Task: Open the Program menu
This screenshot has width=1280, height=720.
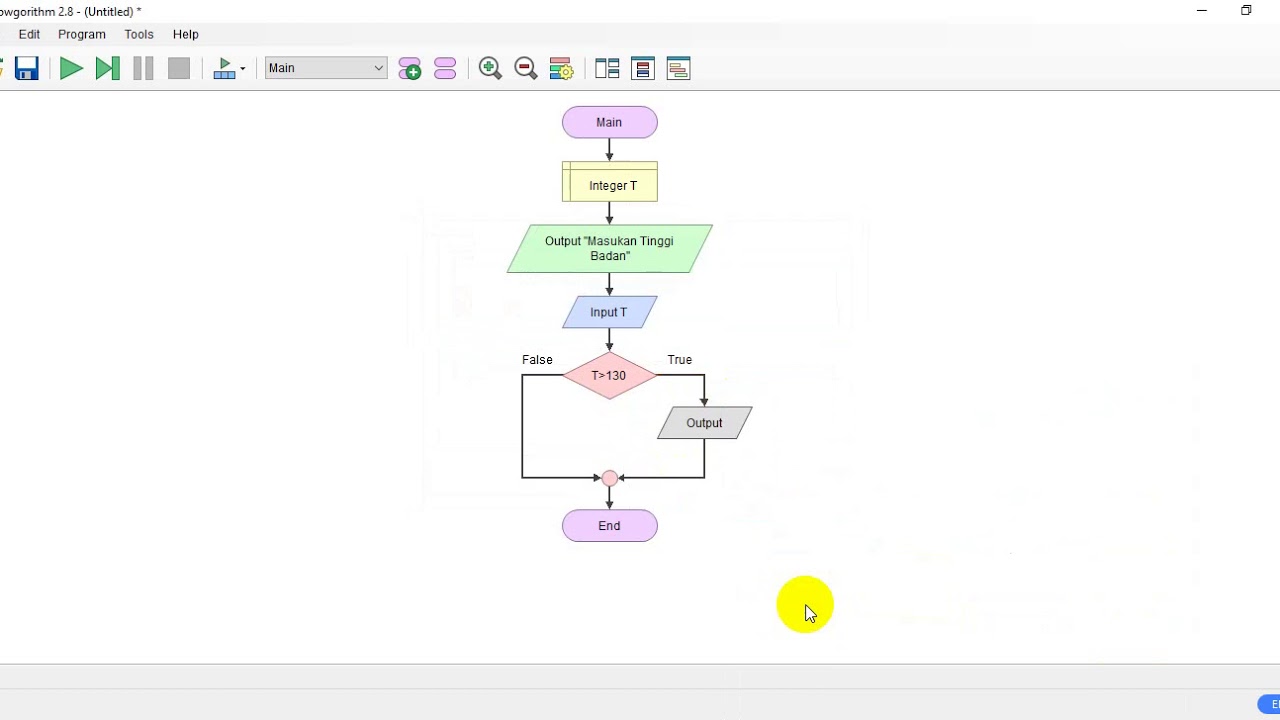Action: 82,34
